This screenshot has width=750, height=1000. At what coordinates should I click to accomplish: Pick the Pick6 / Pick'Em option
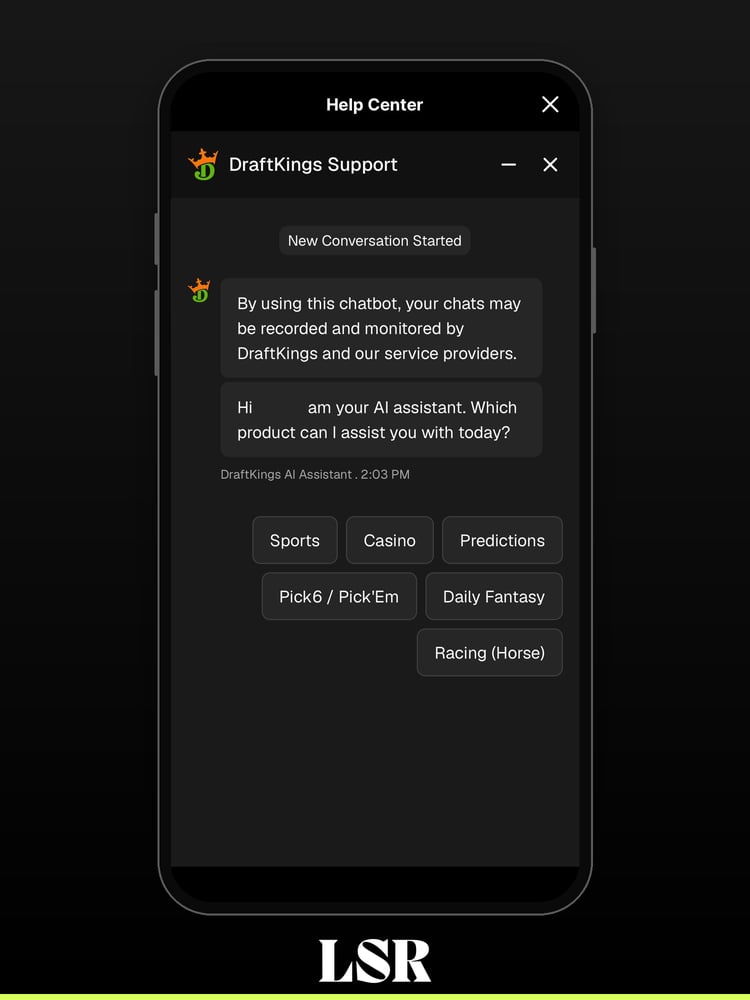pos(339,596)
